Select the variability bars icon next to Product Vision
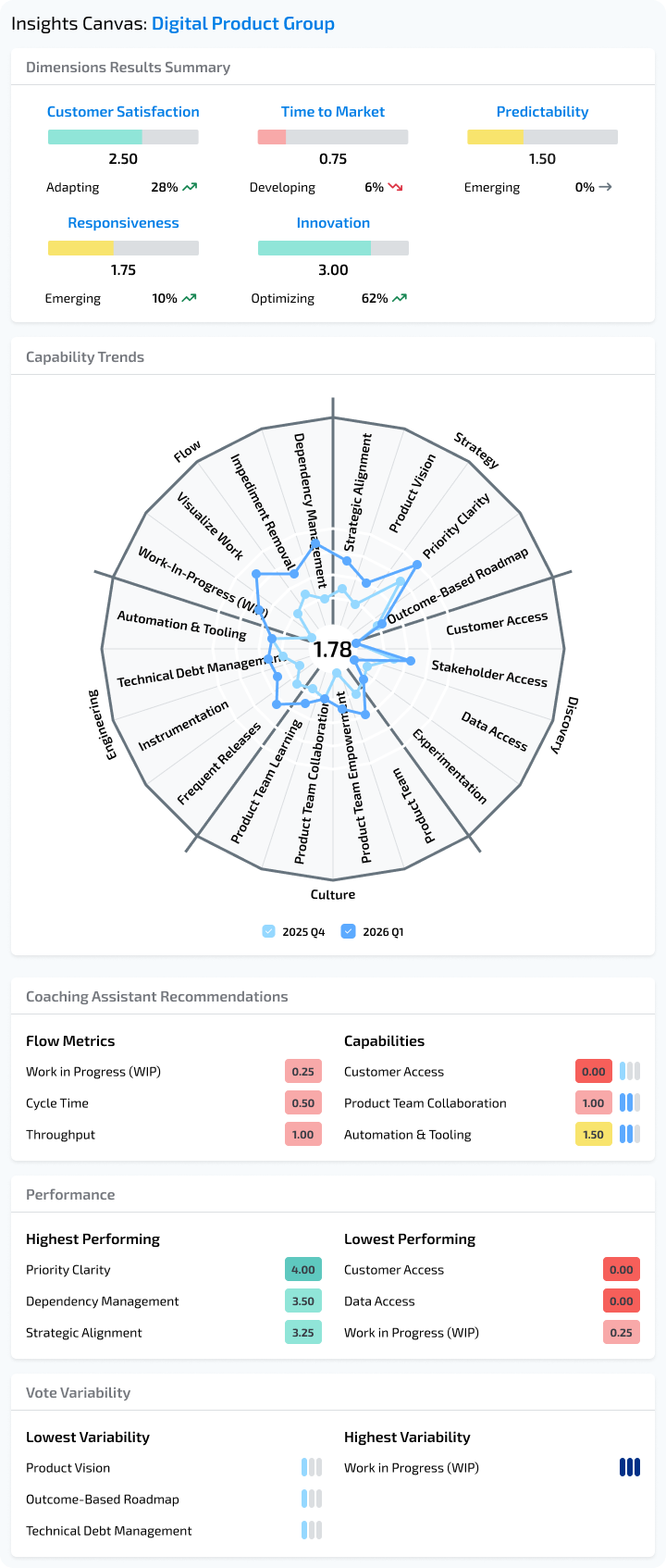 pyautogui.click(x=312, y=1467)
